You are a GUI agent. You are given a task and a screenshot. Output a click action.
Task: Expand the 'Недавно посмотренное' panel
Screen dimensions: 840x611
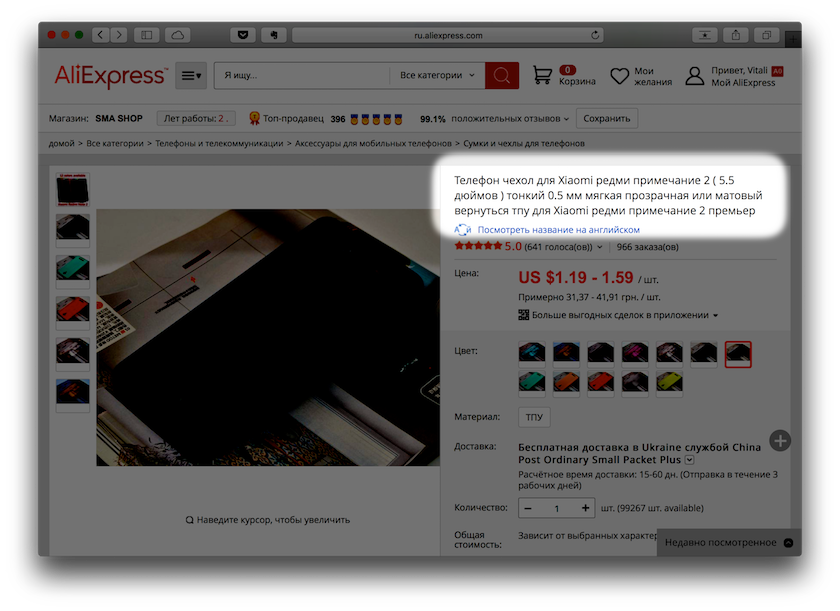(x=729, y=542)
